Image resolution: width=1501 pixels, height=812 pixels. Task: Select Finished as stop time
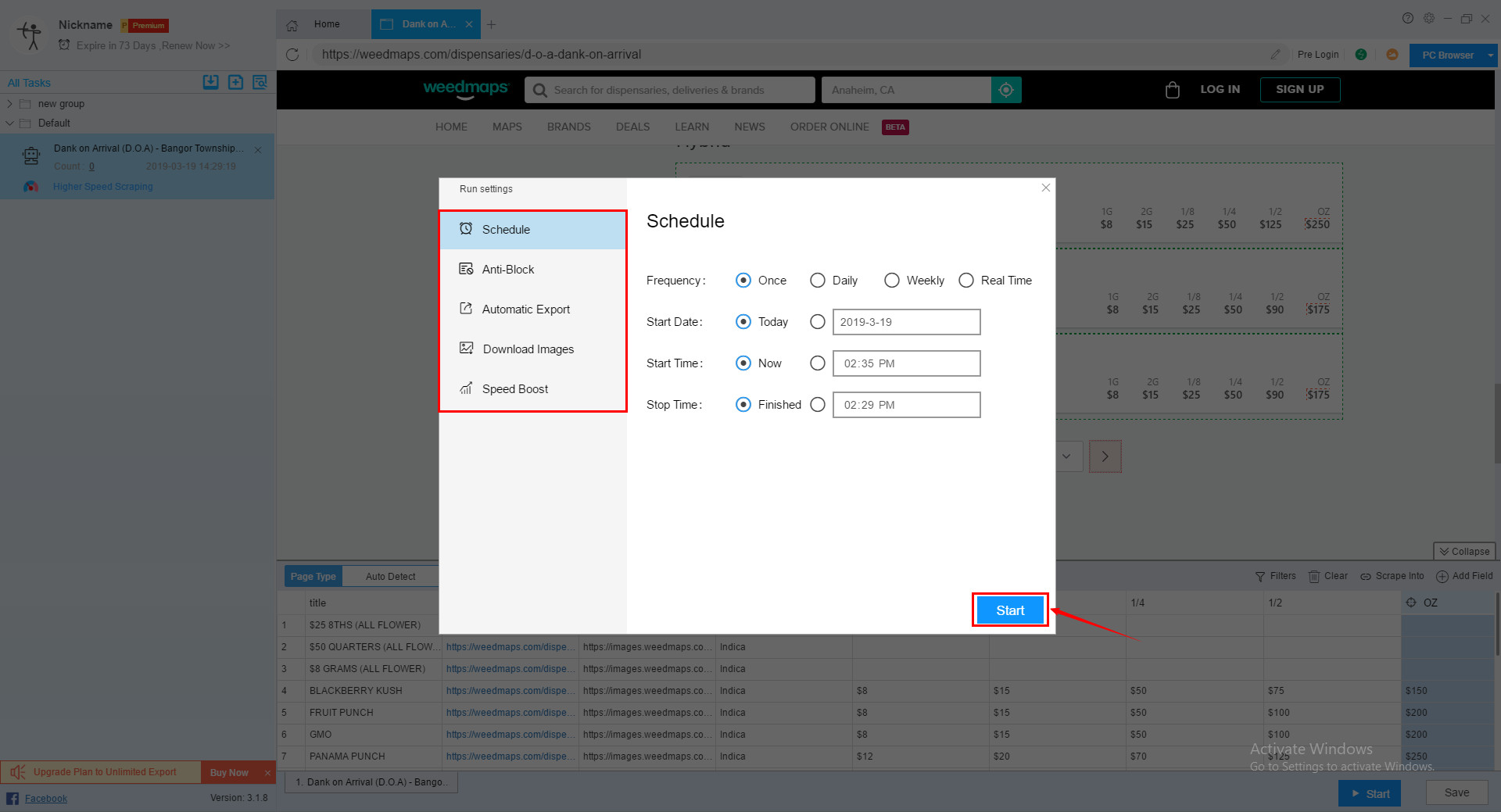click(743, 405)
